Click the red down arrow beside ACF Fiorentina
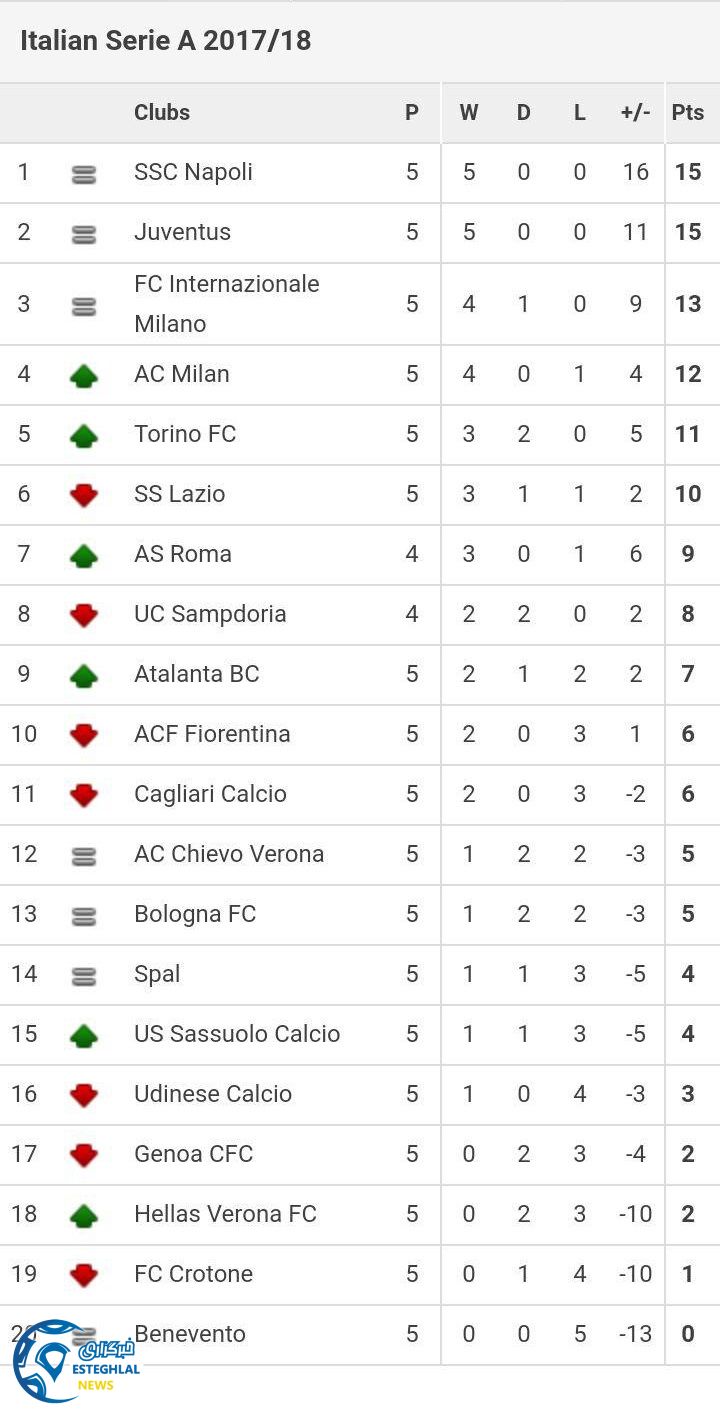Image resolution: width=720 pixels, height=1425 pixels. coord(84,735)
